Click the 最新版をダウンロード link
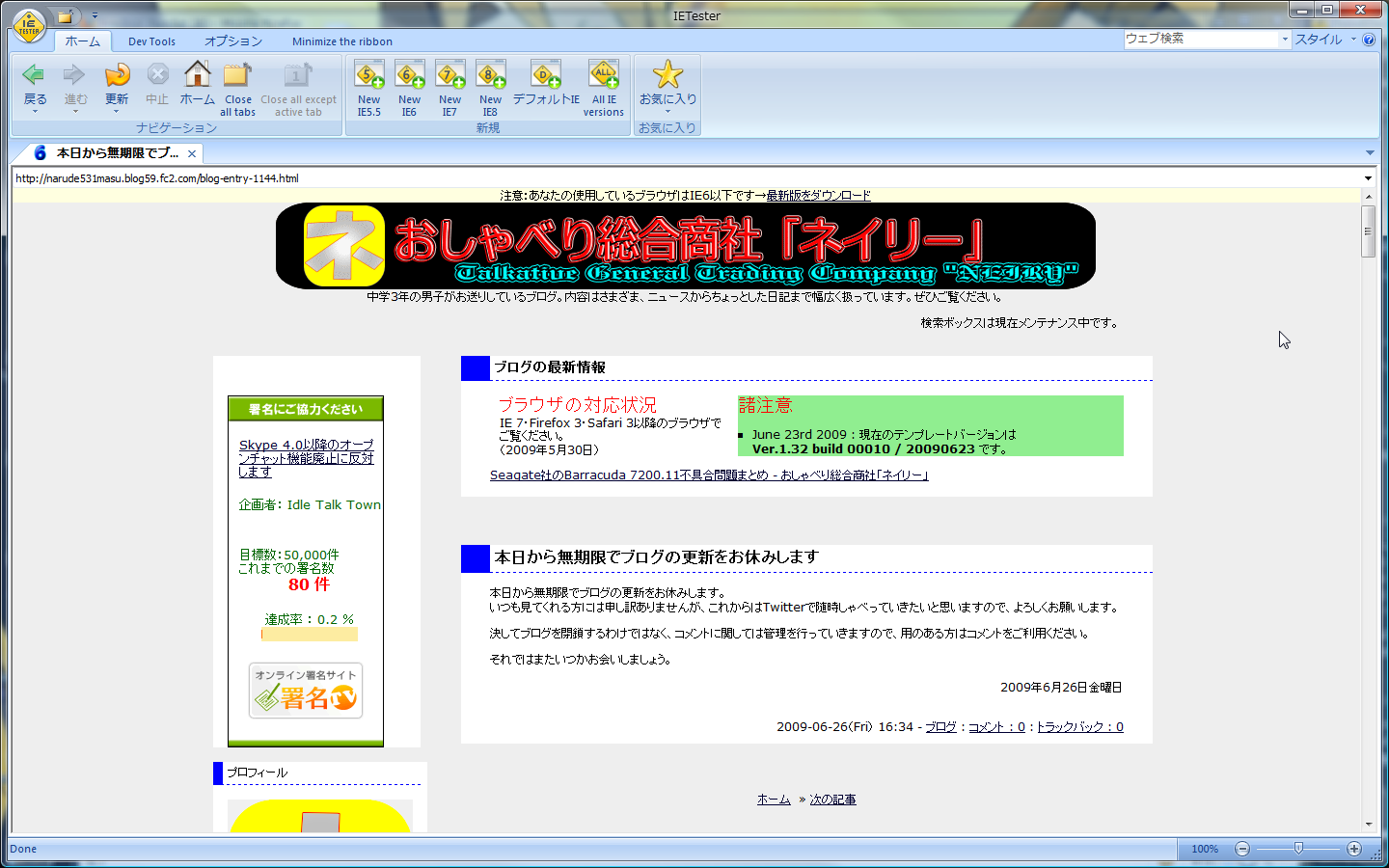The height and width of the screenshot is (868, 1389). coord(818,195)
